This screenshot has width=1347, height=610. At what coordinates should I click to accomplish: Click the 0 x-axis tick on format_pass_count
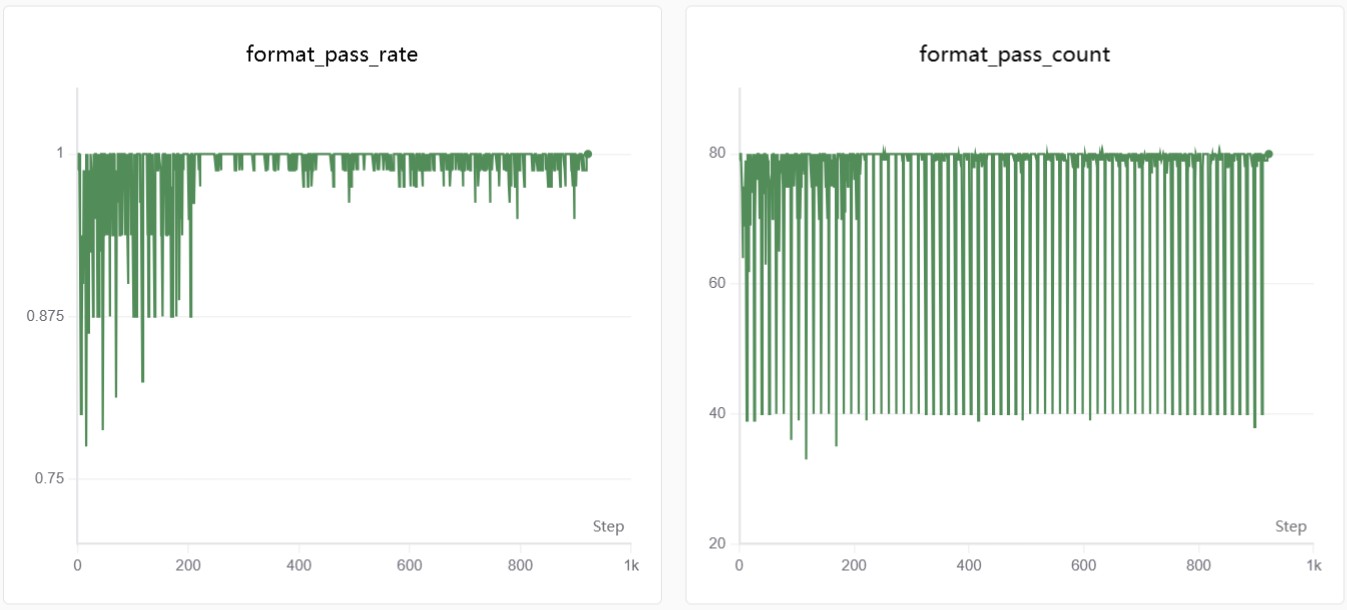tap(739, 565)
